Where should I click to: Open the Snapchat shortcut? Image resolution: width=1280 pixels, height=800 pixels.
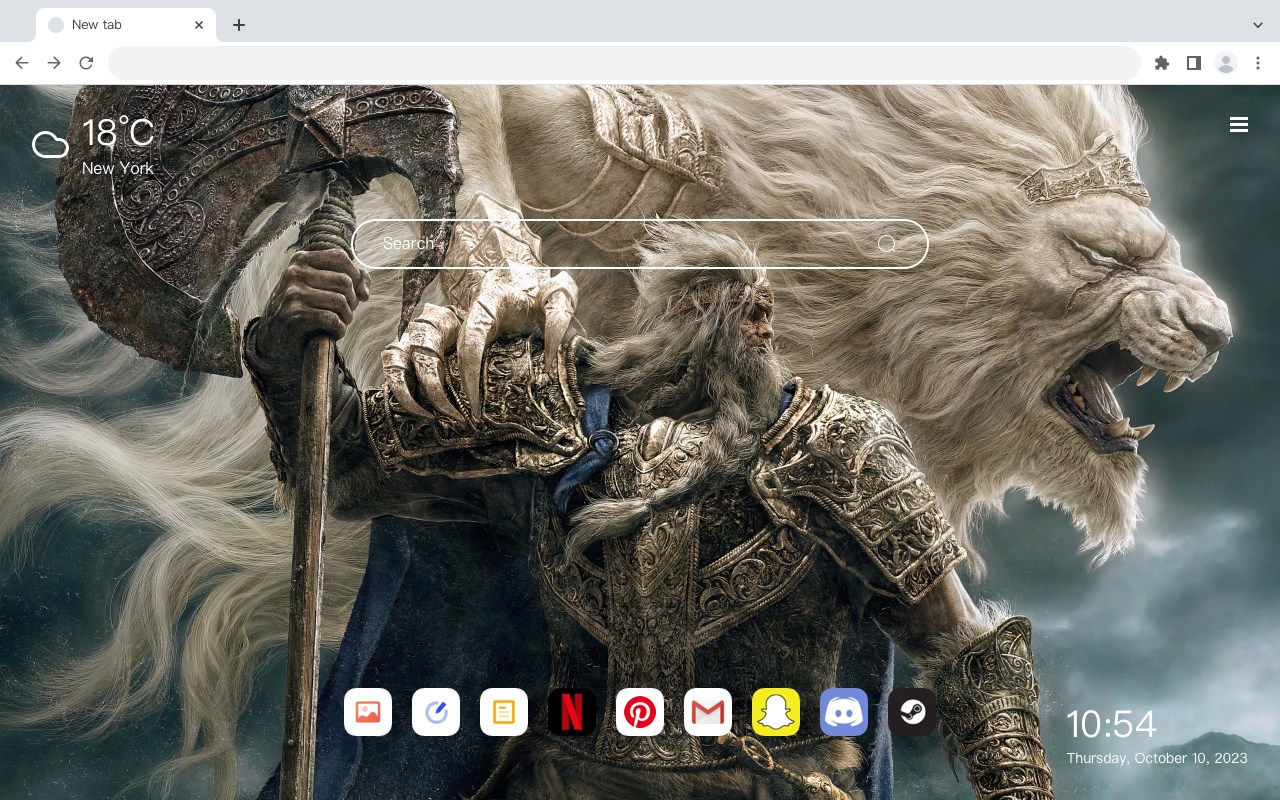point(776,712)
